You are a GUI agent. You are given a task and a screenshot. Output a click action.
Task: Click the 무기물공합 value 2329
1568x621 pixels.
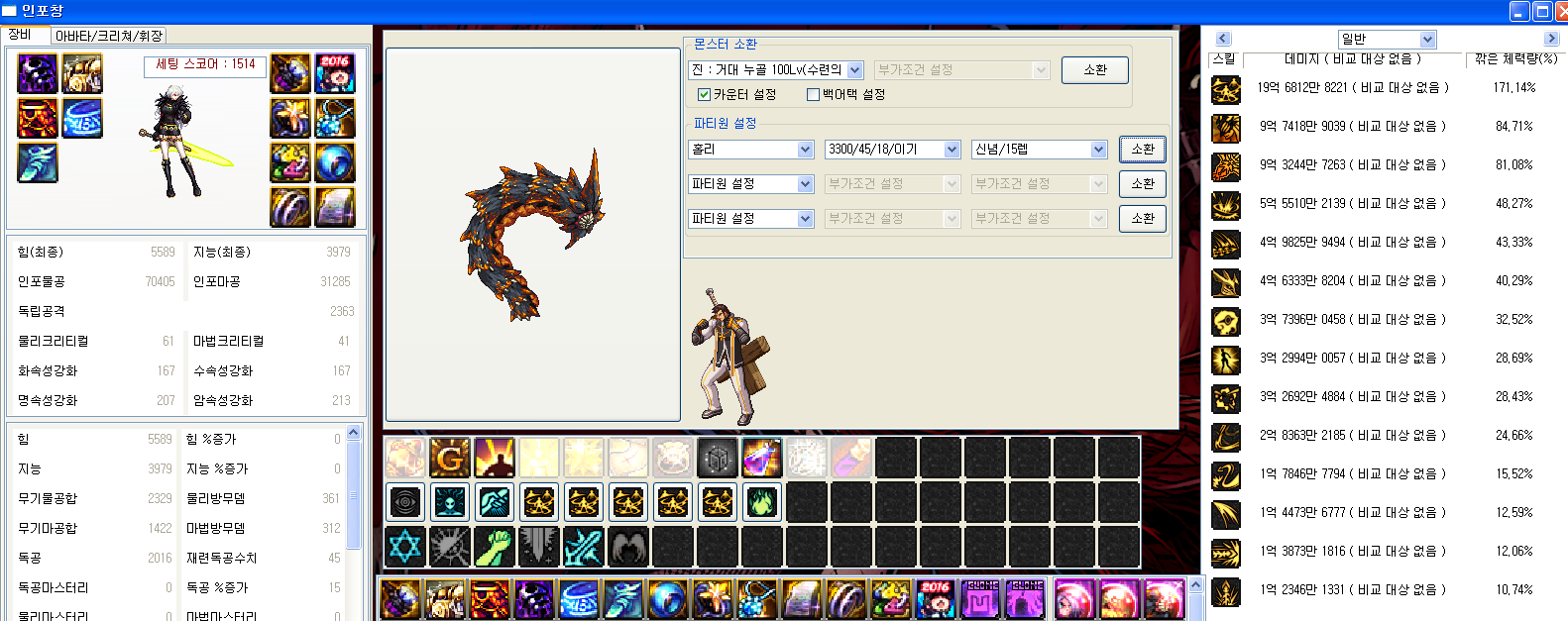tap(160, 499)
